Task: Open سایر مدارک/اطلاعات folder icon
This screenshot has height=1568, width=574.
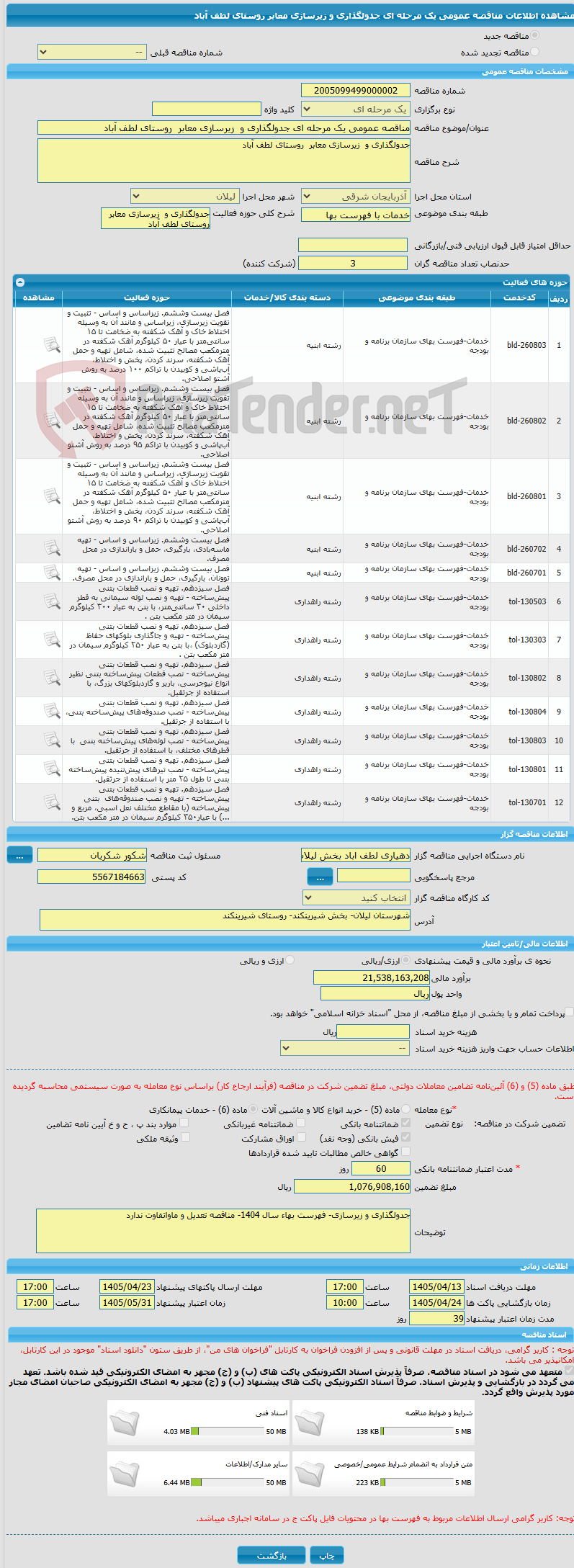Action: [125, 1473]
